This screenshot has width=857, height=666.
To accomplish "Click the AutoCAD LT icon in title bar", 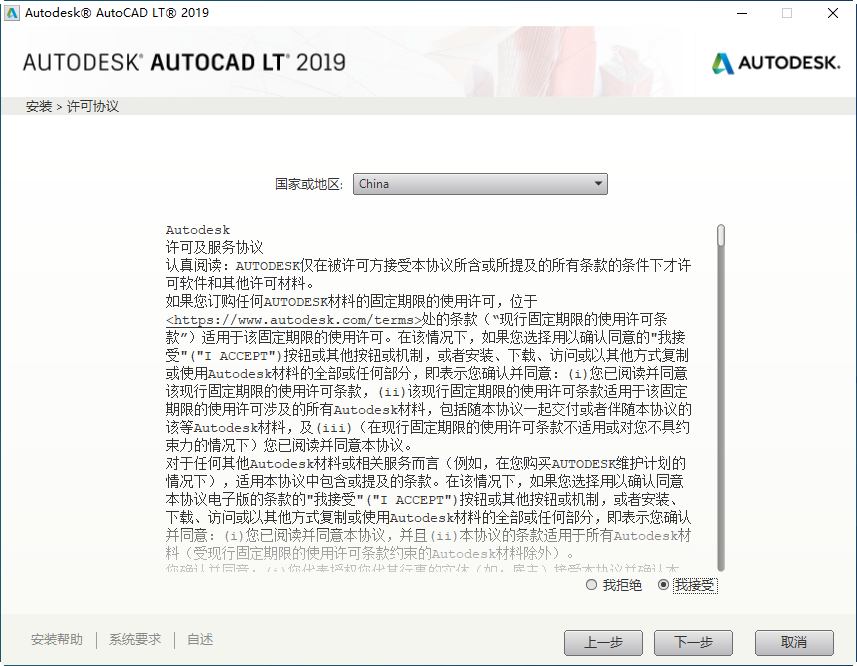I will coord(11,13).
